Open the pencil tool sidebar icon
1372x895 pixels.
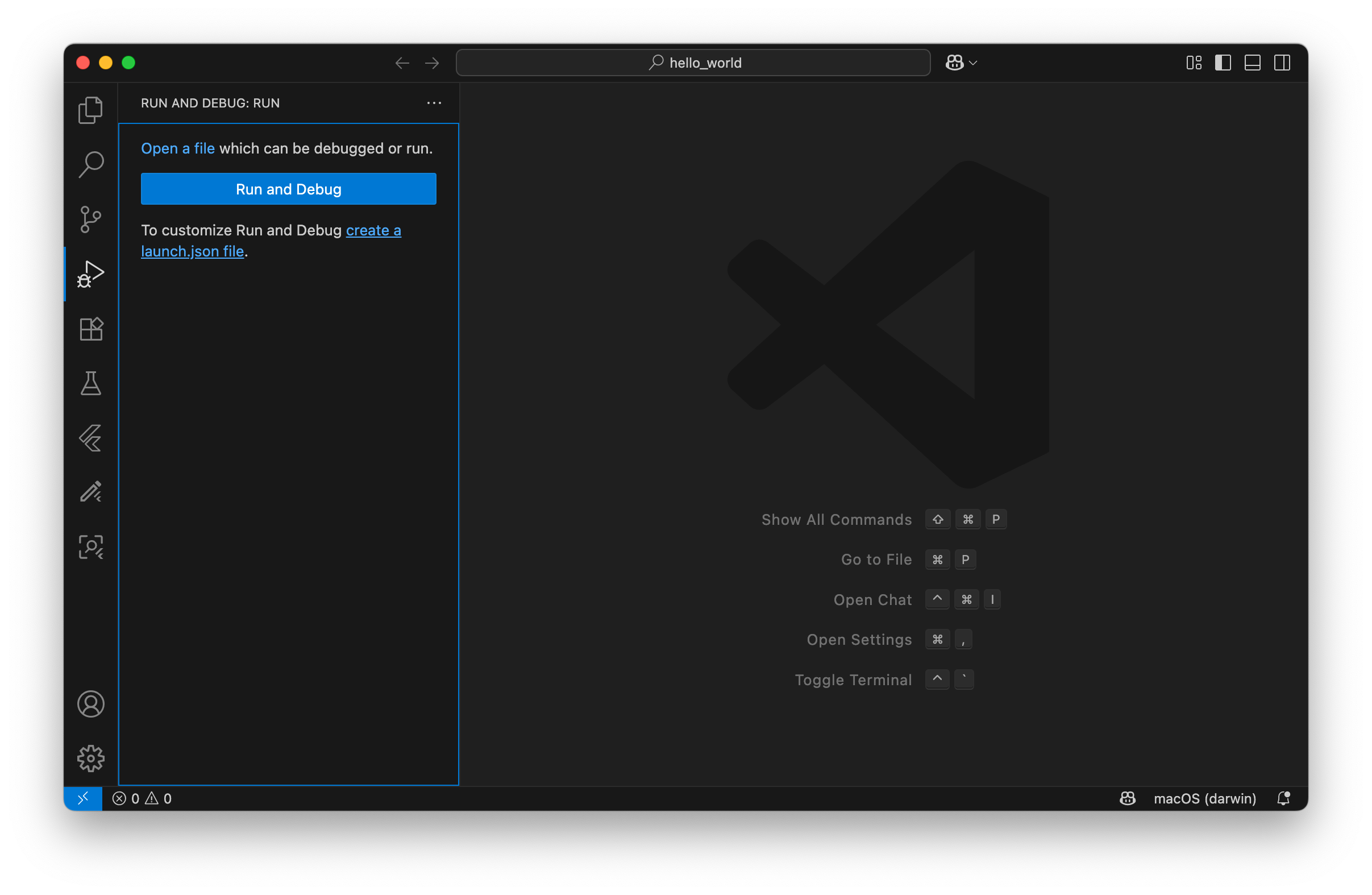tap(90, 492)
